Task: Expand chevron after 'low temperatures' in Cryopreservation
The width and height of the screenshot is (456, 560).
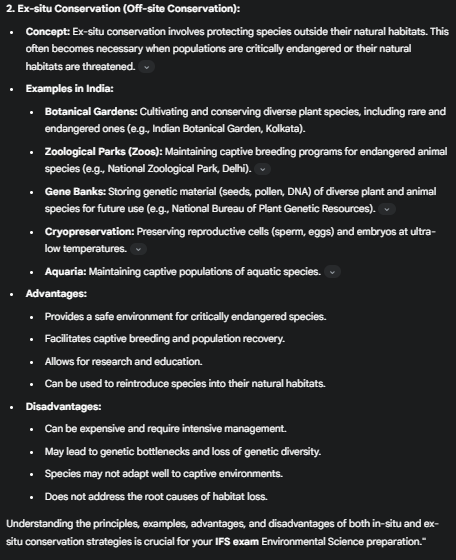Action: pos(139,249)
